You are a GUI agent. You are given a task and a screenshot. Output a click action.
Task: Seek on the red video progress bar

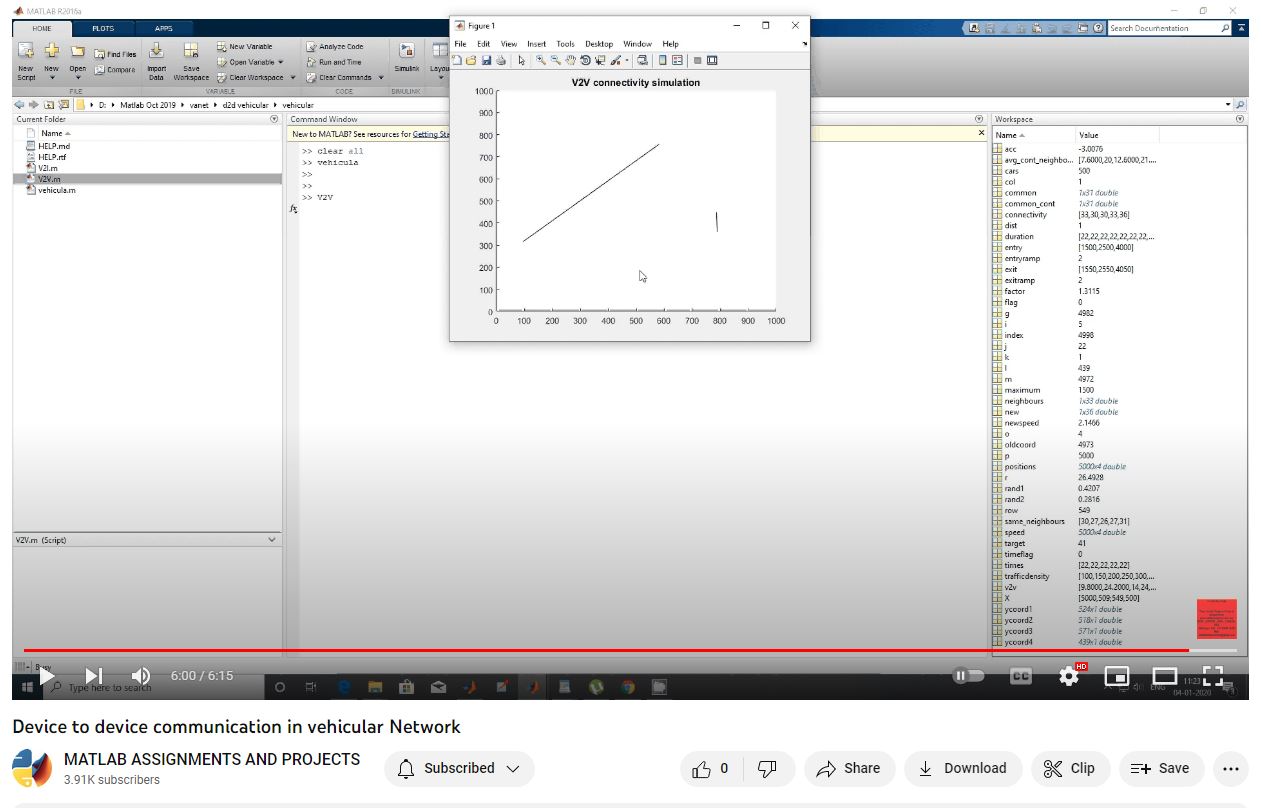(600, 651)
